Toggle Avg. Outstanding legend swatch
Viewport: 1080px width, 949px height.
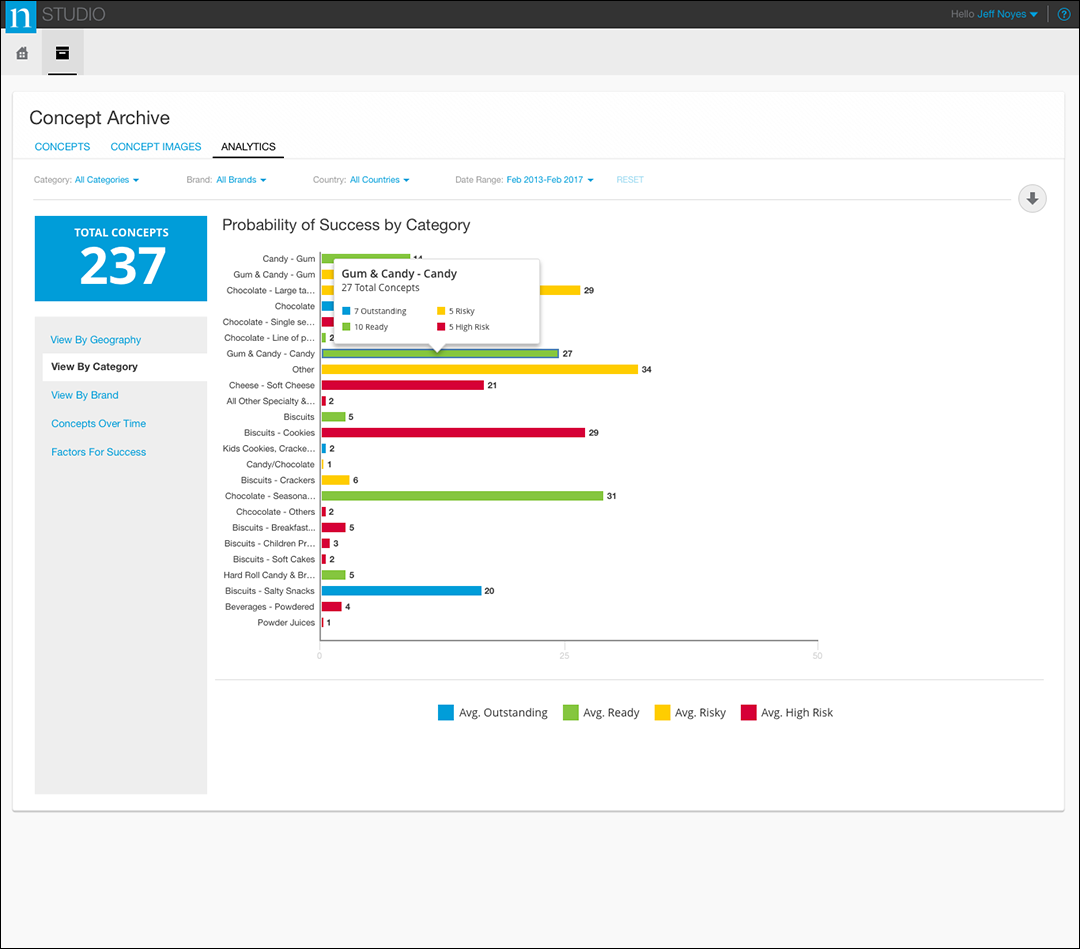click(x=446, y=713)
